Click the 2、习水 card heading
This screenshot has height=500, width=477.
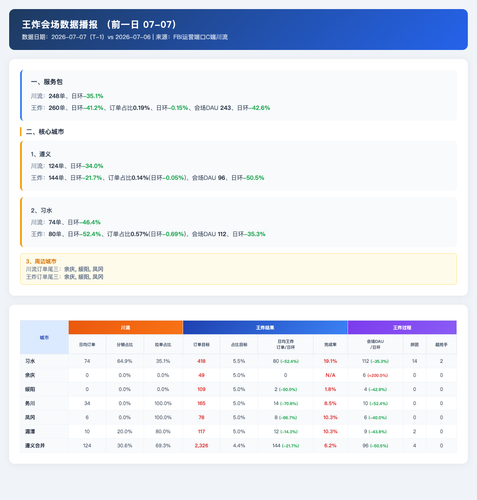(42, 210)
